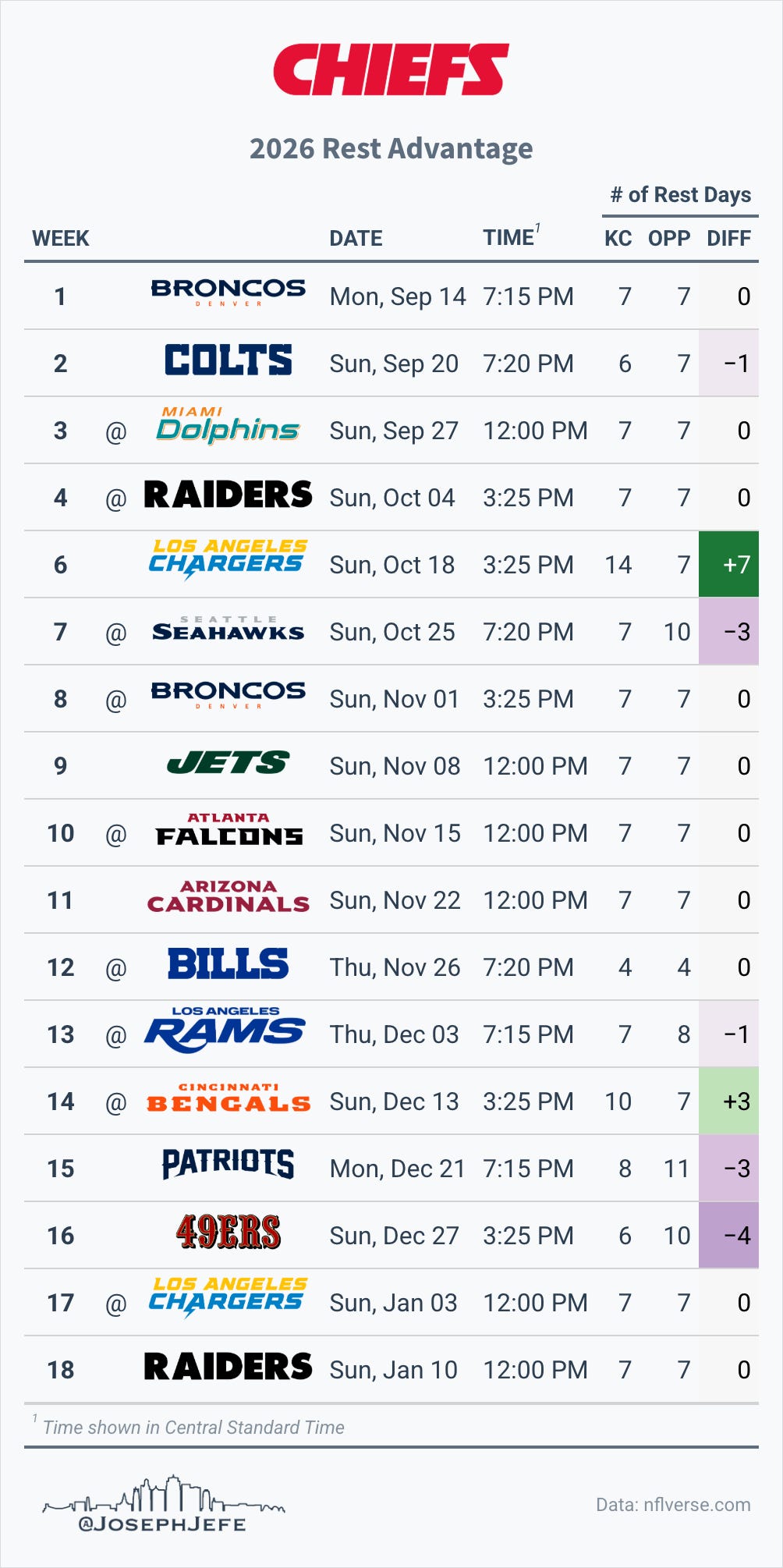
Task: Click the Cincinnati Bengals logo
Action: click(x=229, y=1098)
